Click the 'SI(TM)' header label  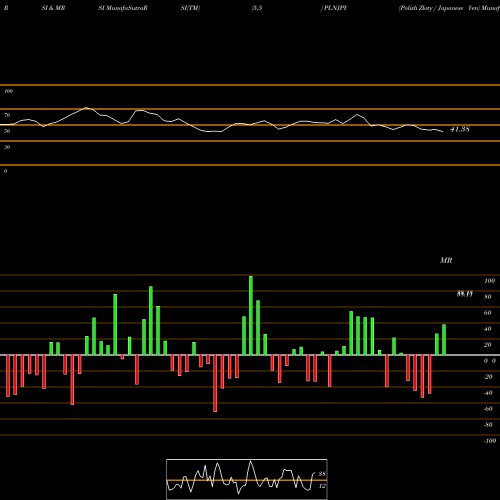click(x=190, y=8)
